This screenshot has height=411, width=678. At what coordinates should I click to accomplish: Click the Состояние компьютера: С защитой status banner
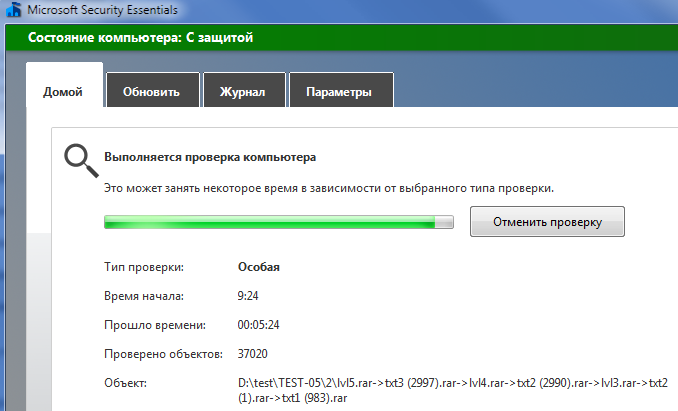click(342, 37)
